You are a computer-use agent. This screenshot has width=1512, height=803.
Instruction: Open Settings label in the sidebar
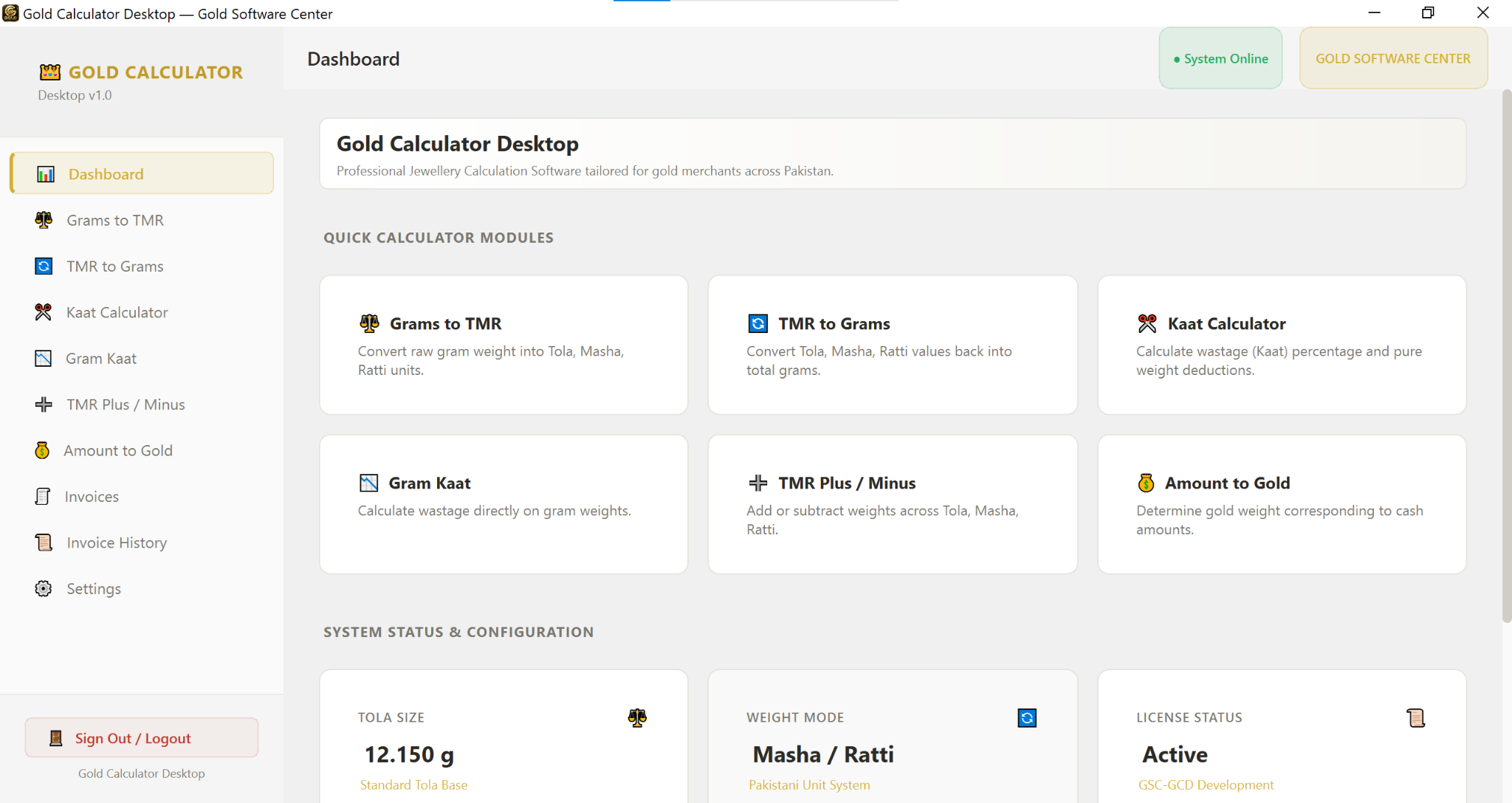[94, 589]
